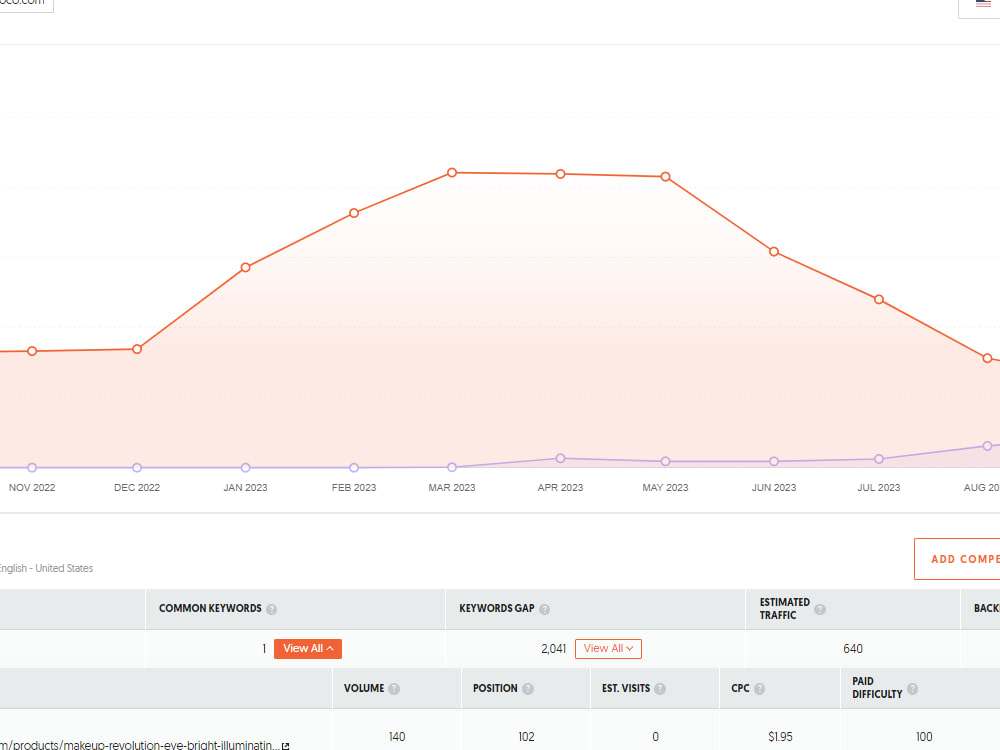Click the orange data point for Feb 2023
Screen dimensions: 1000x750
tap(354, 213)
